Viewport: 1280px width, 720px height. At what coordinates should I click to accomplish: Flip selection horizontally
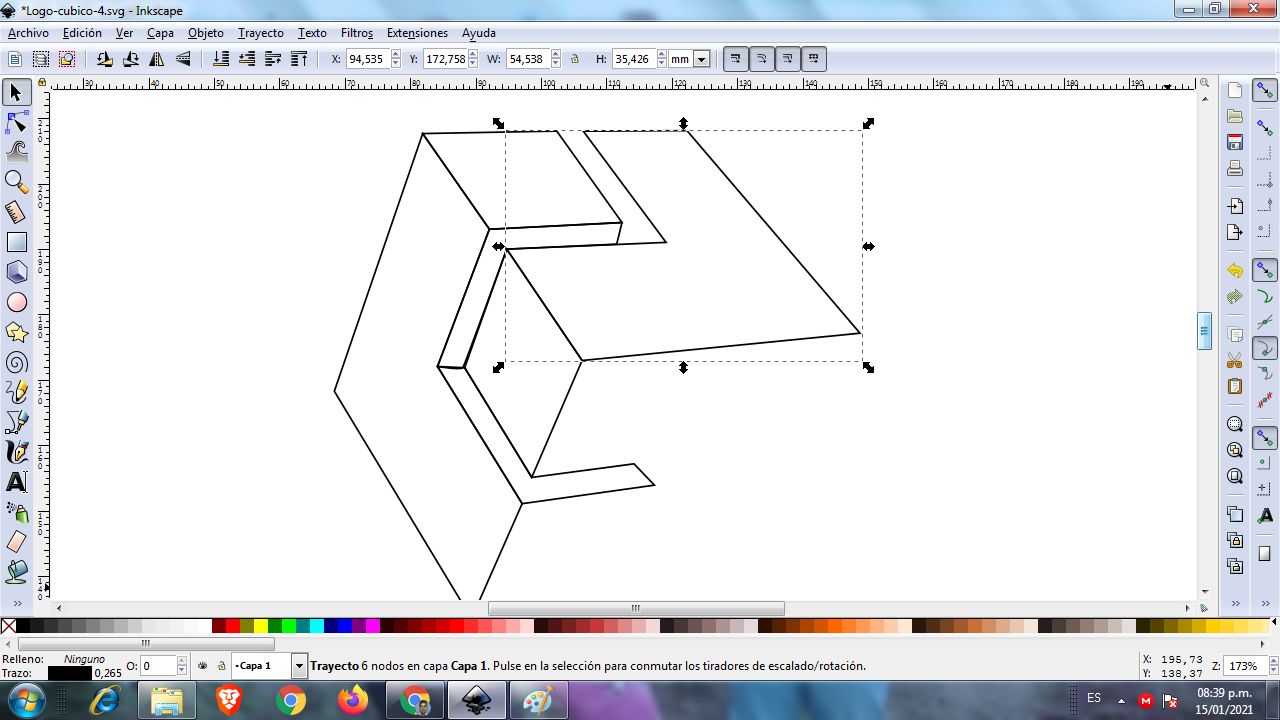[x=157, y=59]
